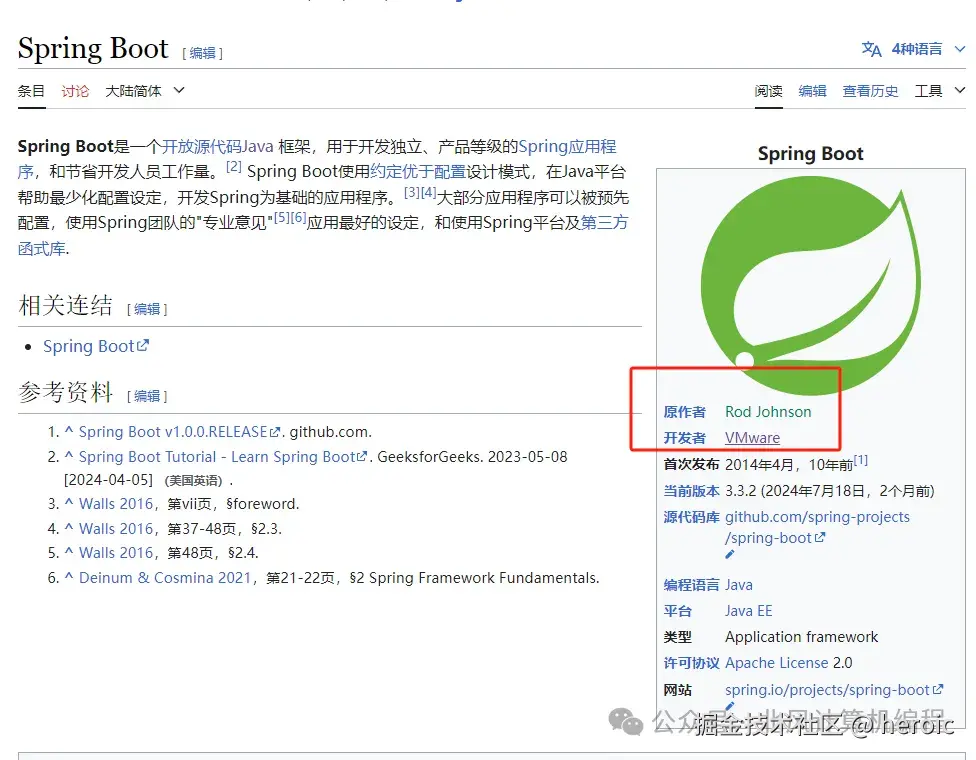Open the Java EE platform link

tap(749, 611)
